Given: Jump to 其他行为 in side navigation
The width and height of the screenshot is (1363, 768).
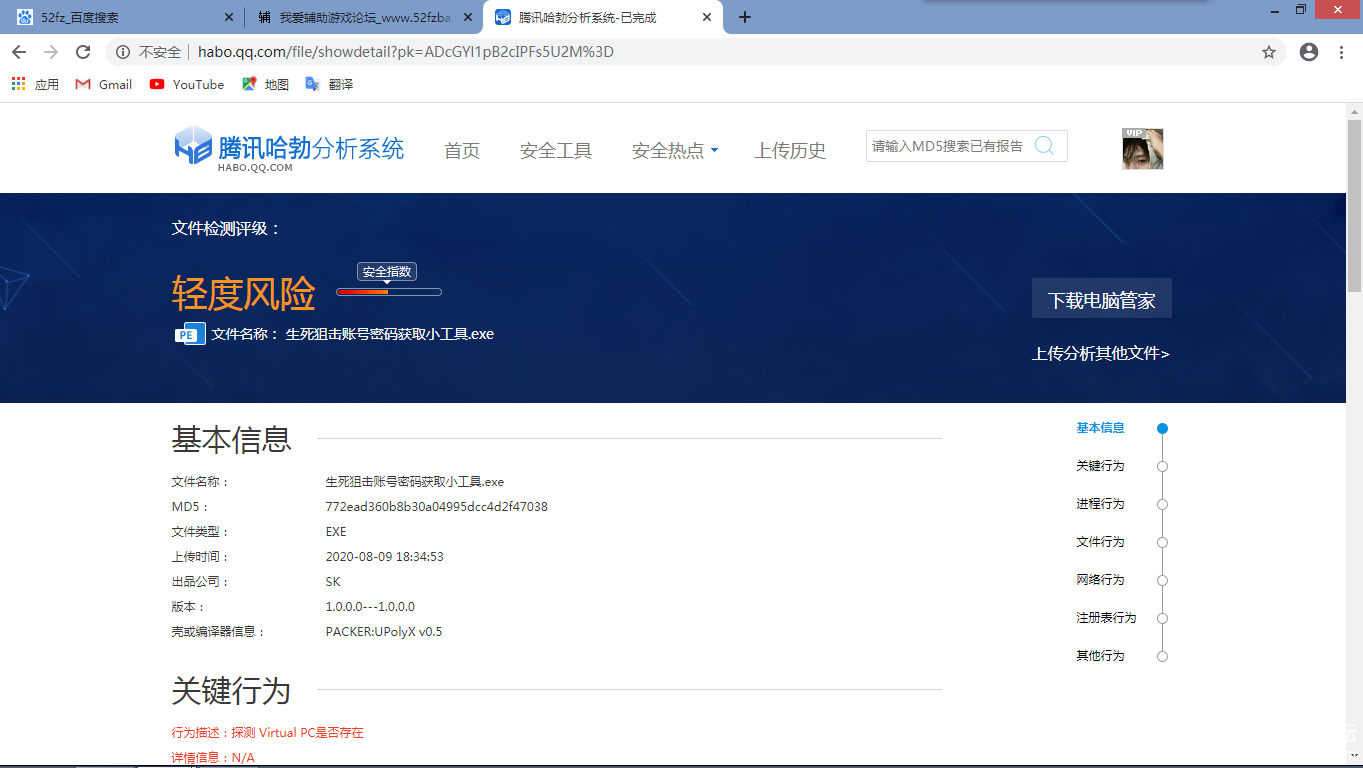Looking at the screenshot, I should pyautogui.click(x=1101, y=656).
